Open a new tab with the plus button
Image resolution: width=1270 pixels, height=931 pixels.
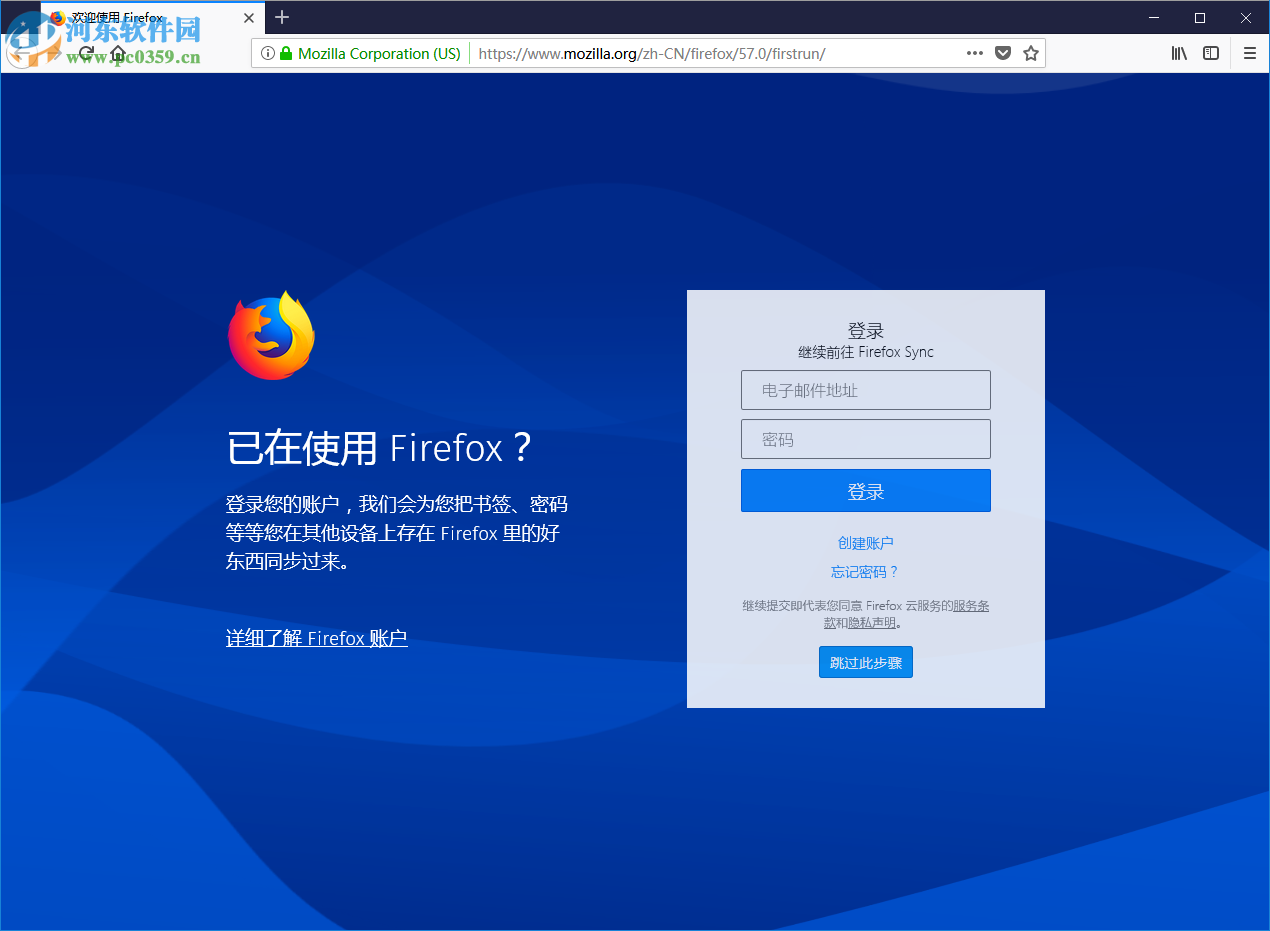pos(281,17)
